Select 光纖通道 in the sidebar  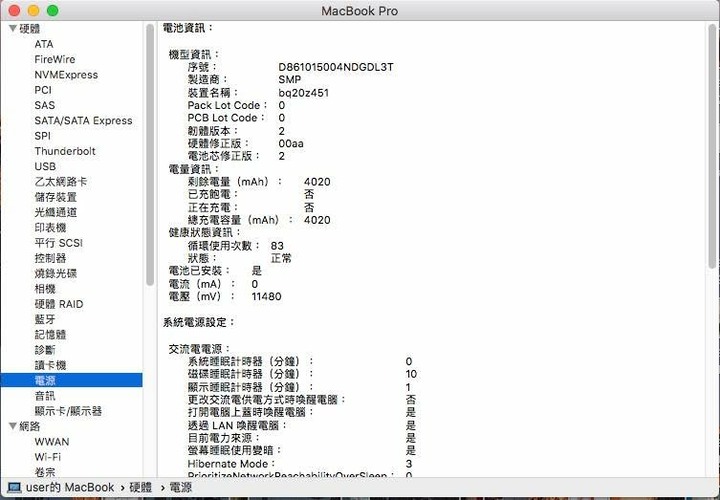56,212
